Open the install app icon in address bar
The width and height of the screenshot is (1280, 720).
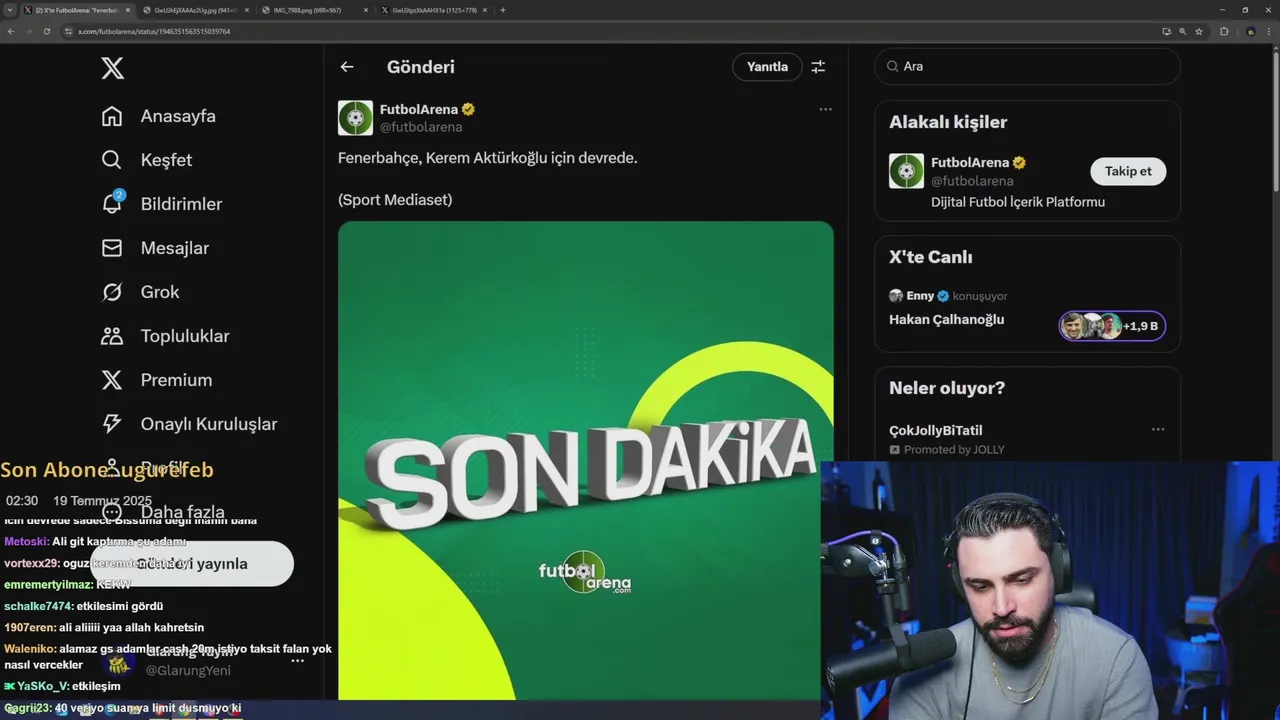pyautogui.click(x=1166, y=31)
